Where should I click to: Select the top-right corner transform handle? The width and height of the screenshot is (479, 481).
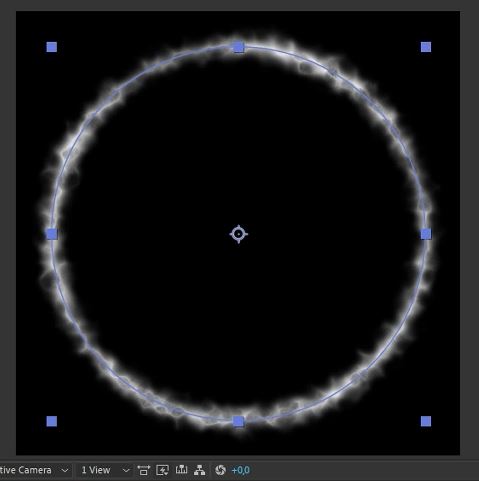click(426, 47)
